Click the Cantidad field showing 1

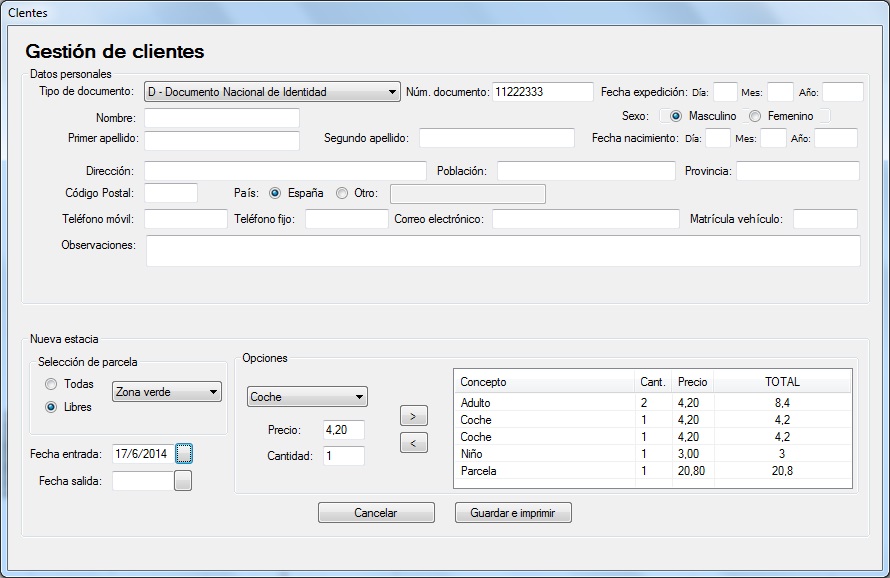pos(344,456)
